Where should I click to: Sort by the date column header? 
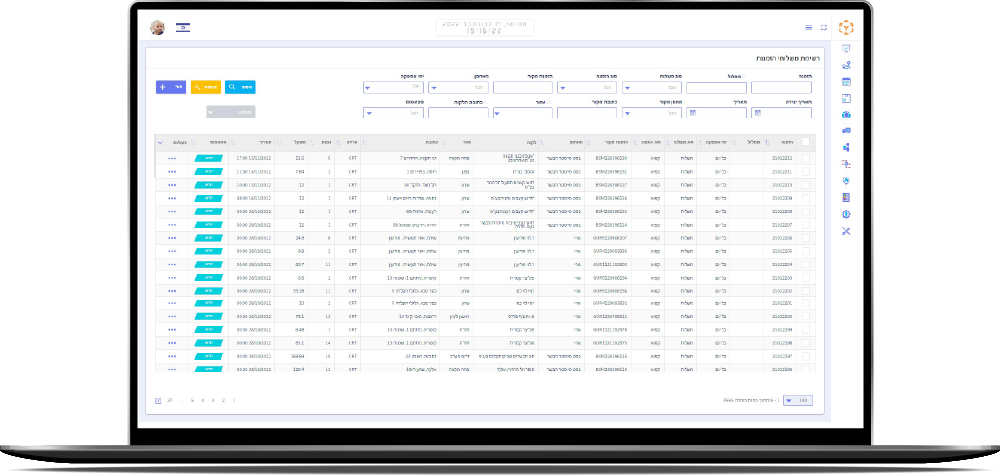coord(251,142)
